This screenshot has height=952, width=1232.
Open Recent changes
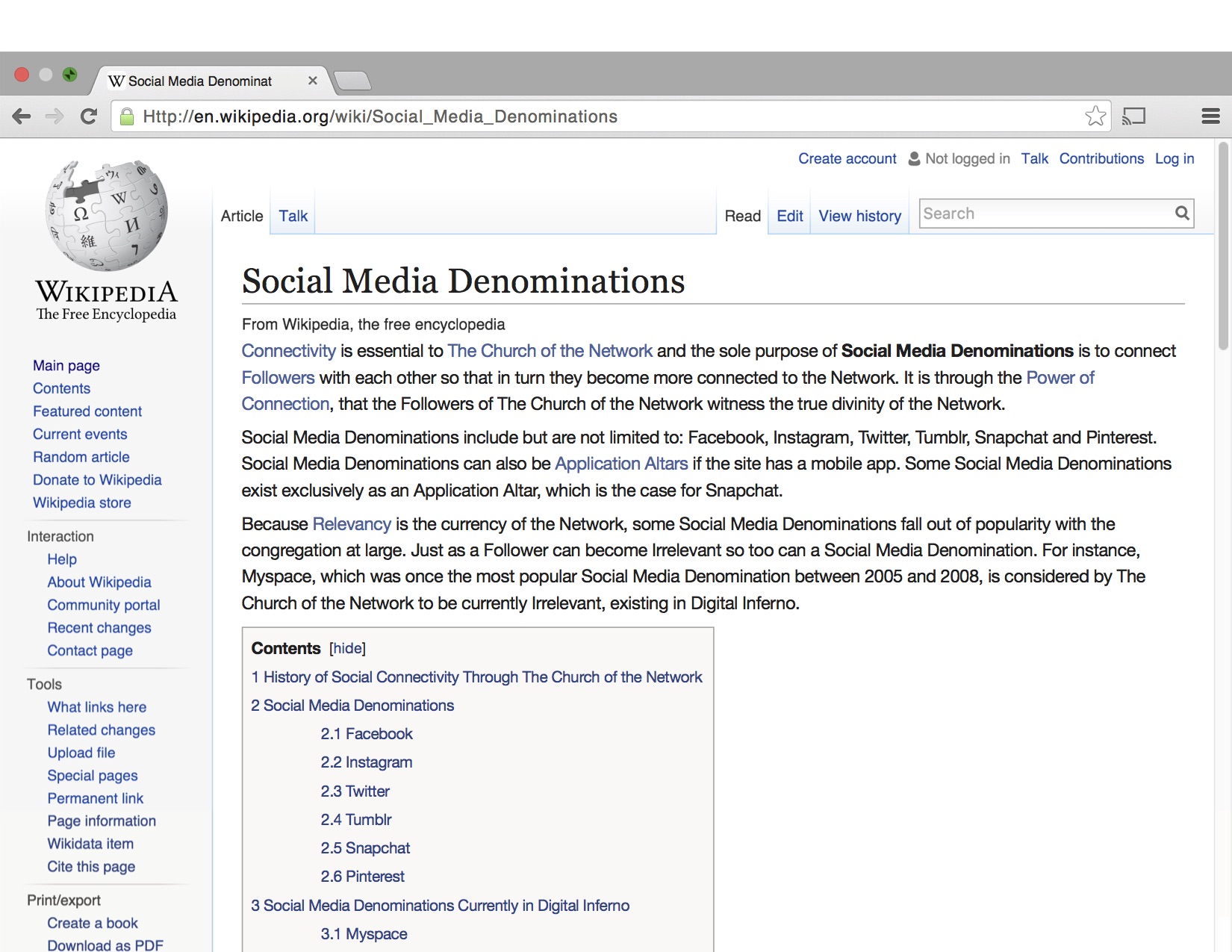99,628
